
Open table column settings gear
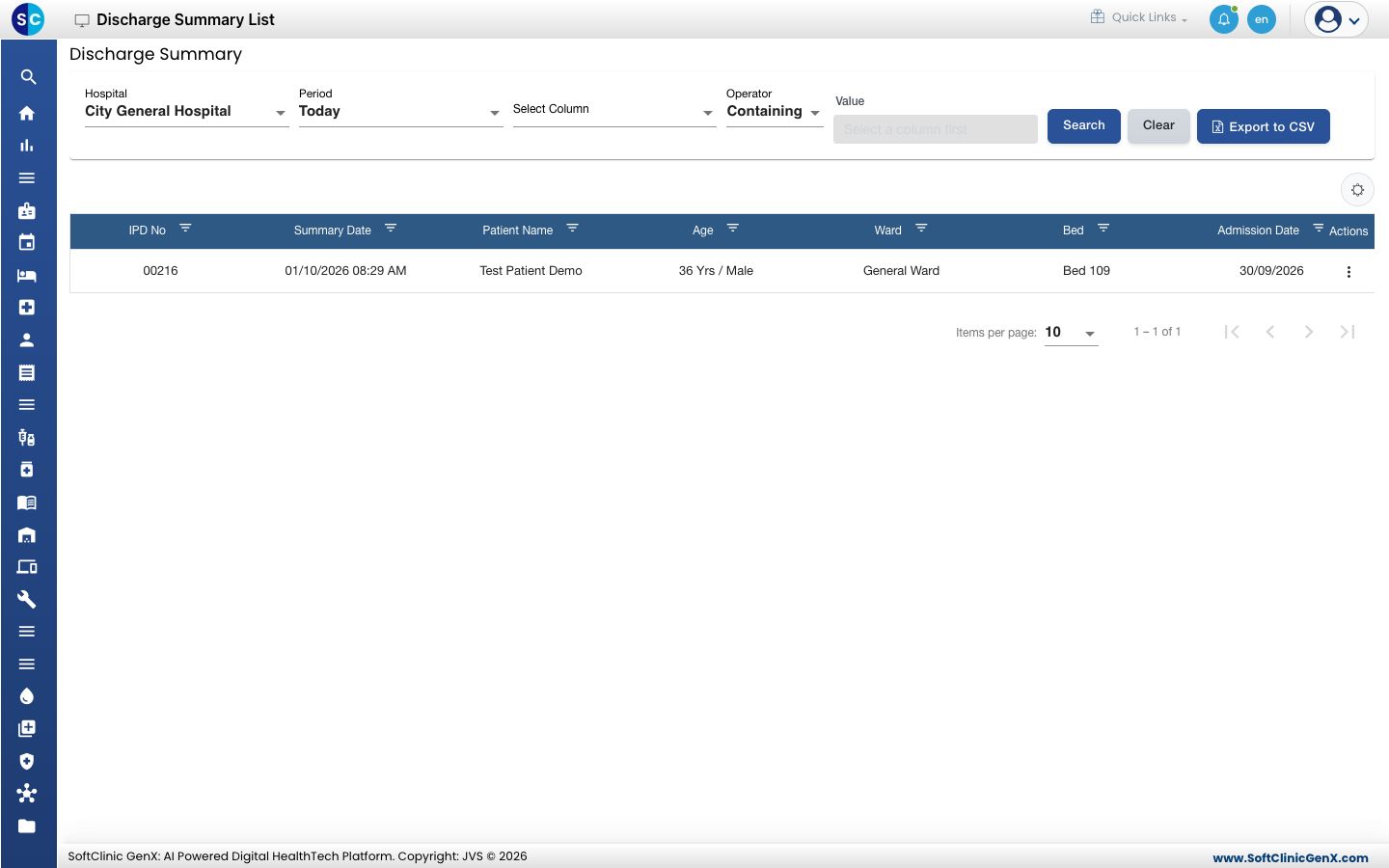point(1357,190)
